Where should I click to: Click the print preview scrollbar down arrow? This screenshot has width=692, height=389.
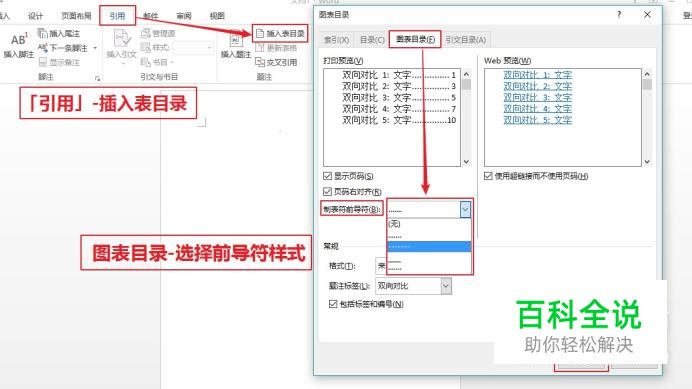point(466,162)
